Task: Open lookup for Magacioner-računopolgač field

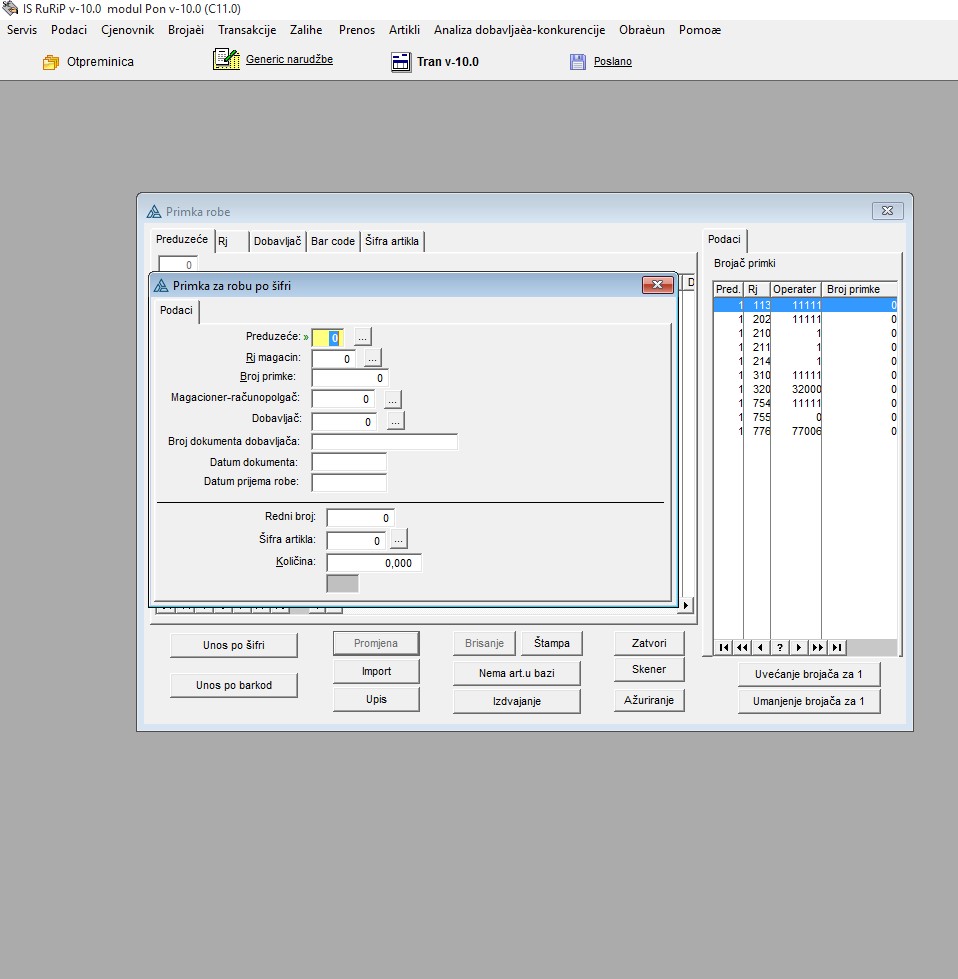Action: (x=392, y=399)
